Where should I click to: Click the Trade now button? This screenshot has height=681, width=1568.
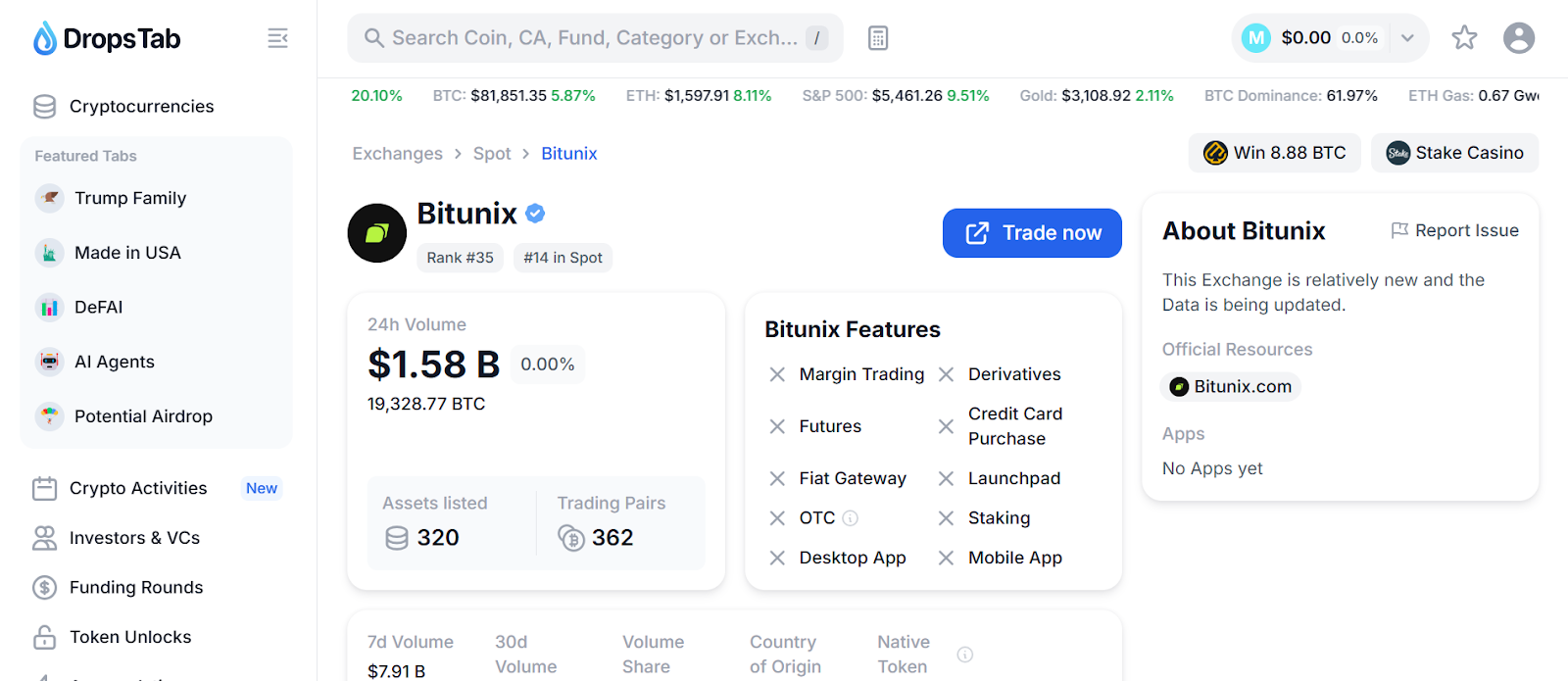1032,233
